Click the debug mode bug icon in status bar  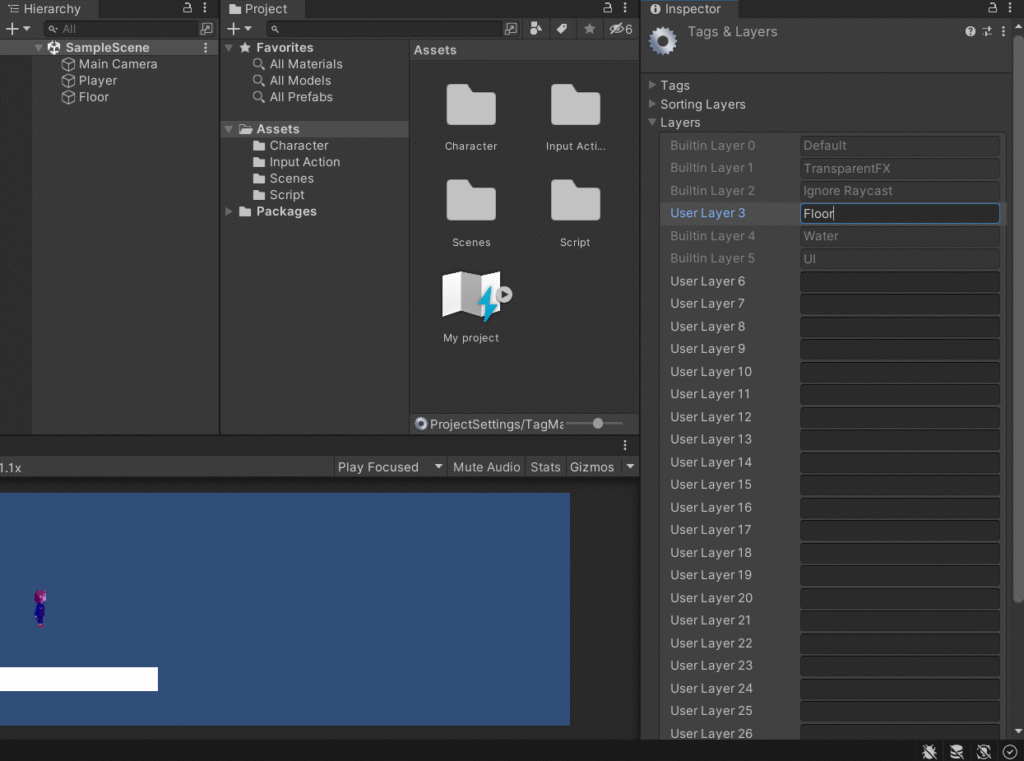[929, 751]
